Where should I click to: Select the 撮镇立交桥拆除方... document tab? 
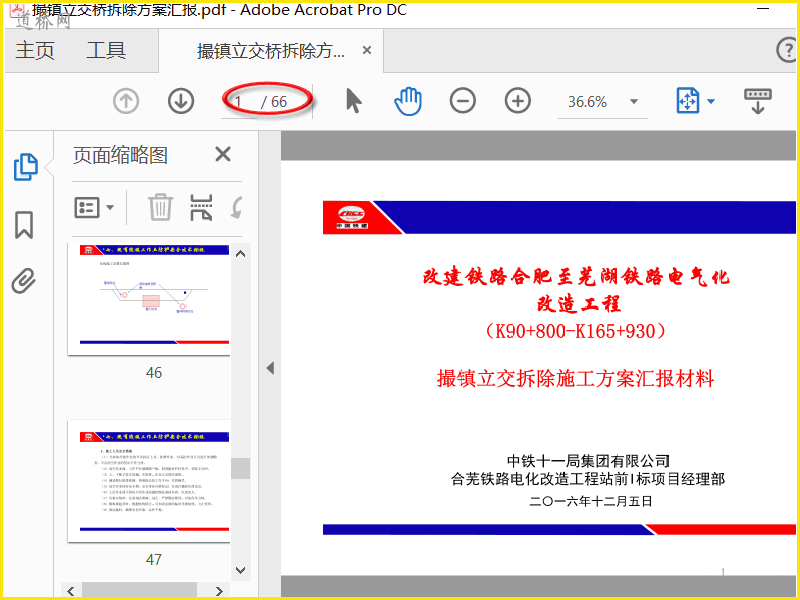coord(271,51)
